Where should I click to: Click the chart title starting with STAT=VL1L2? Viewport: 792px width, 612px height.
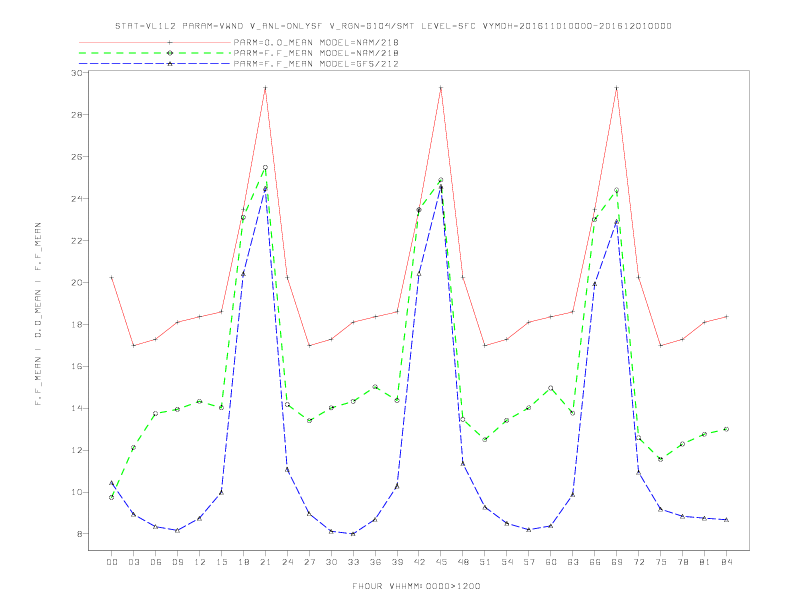click(393, 26)
